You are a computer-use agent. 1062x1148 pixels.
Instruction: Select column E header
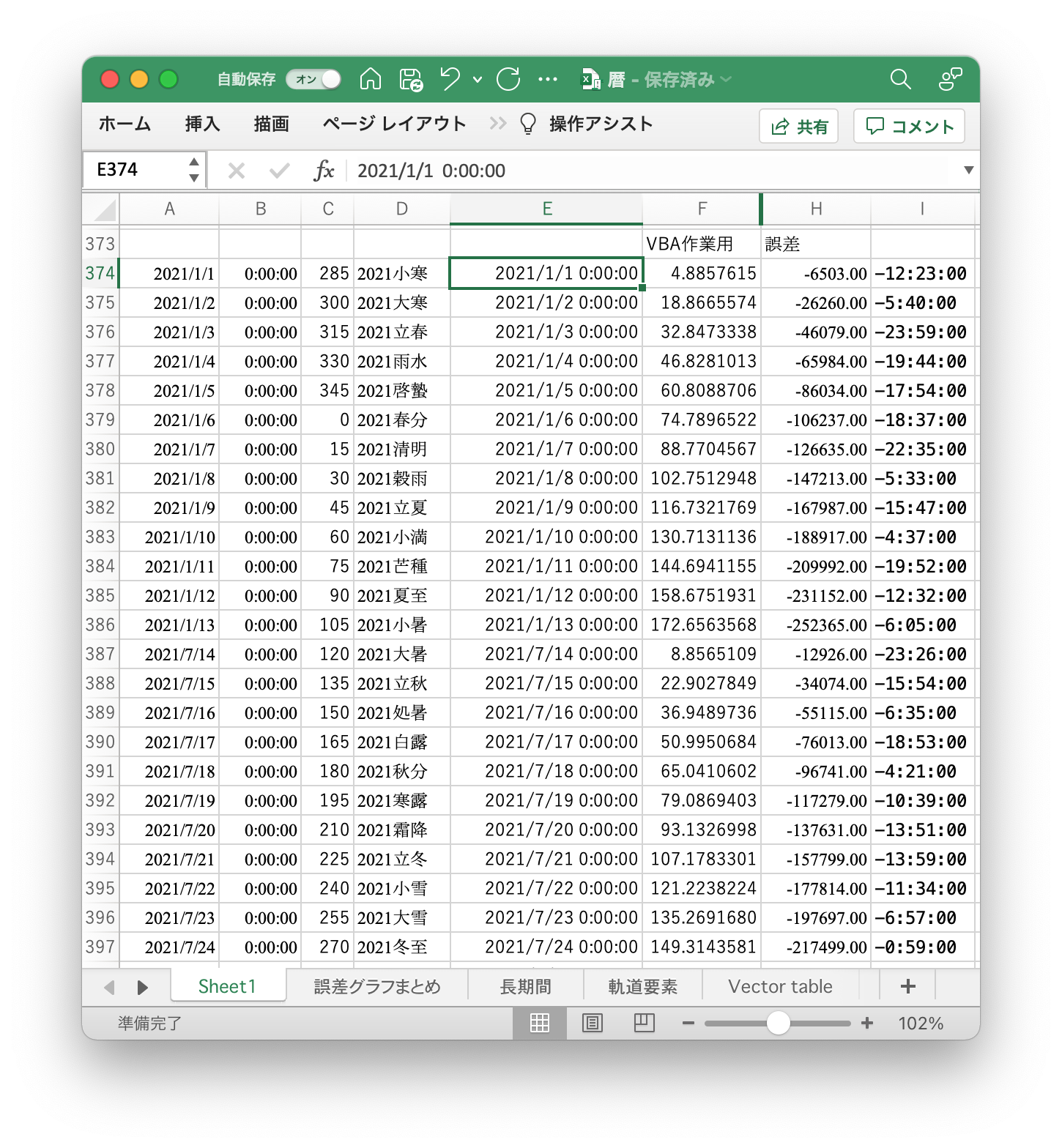[546, 209]
